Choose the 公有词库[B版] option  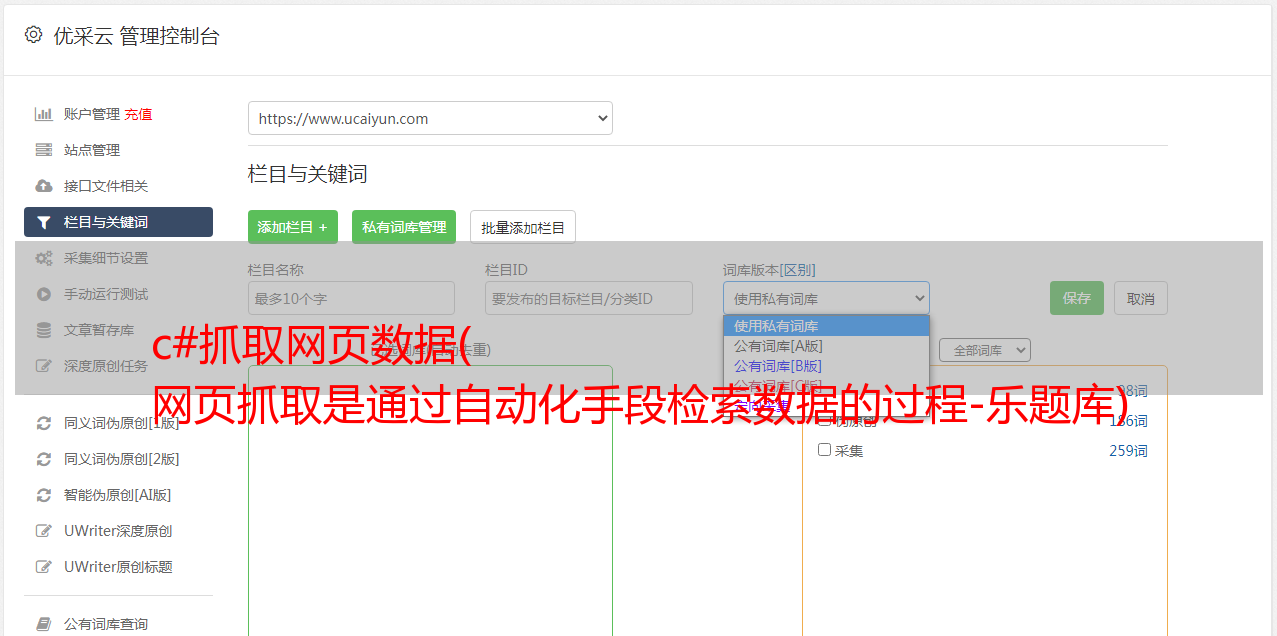point(826,366)
